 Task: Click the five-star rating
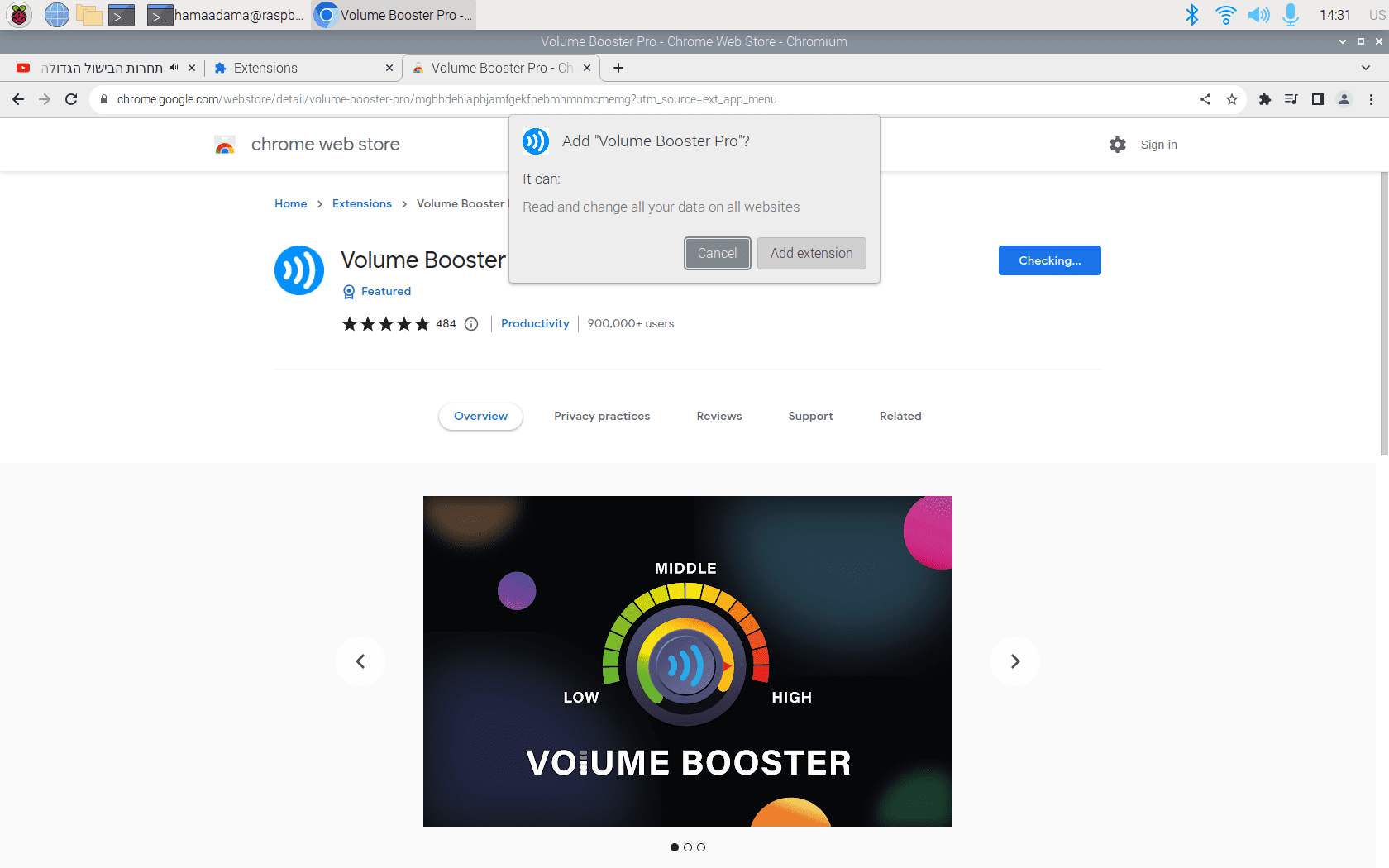pyautogui.click(x=386, y=324)
